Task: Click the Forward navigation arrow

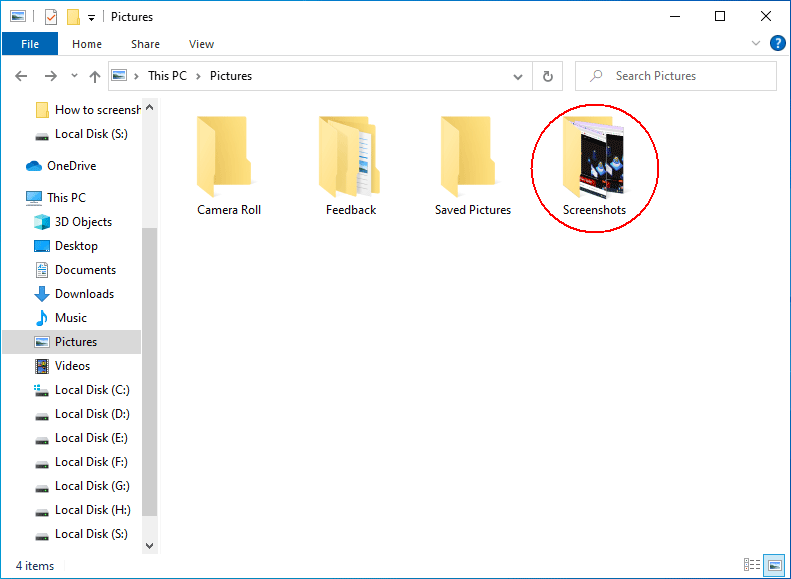Action: point(50,76)
